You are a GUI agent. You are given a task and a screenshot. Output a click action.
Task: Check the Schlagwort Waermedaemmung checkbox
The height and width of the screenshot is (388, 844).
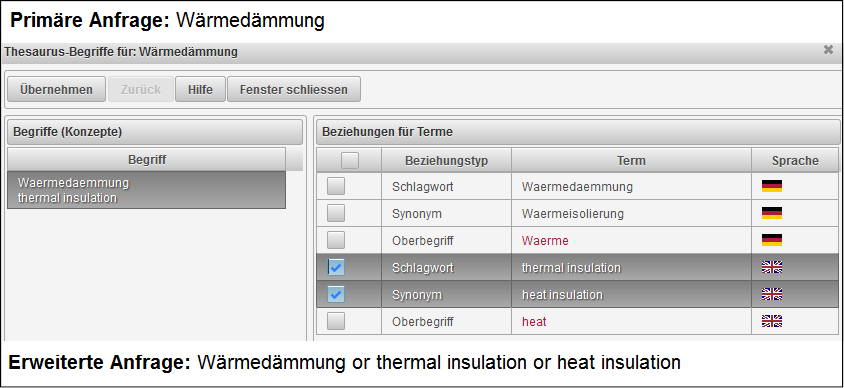[336, 186]
